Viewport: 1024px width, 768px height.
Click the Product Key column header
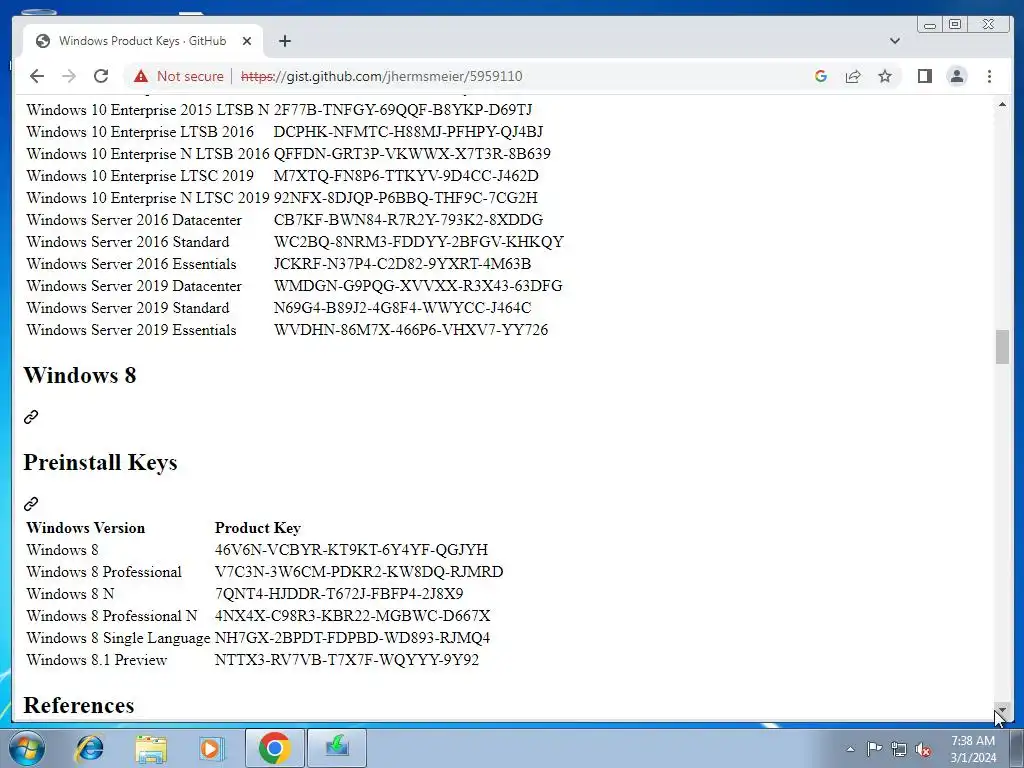pos(257,528)
